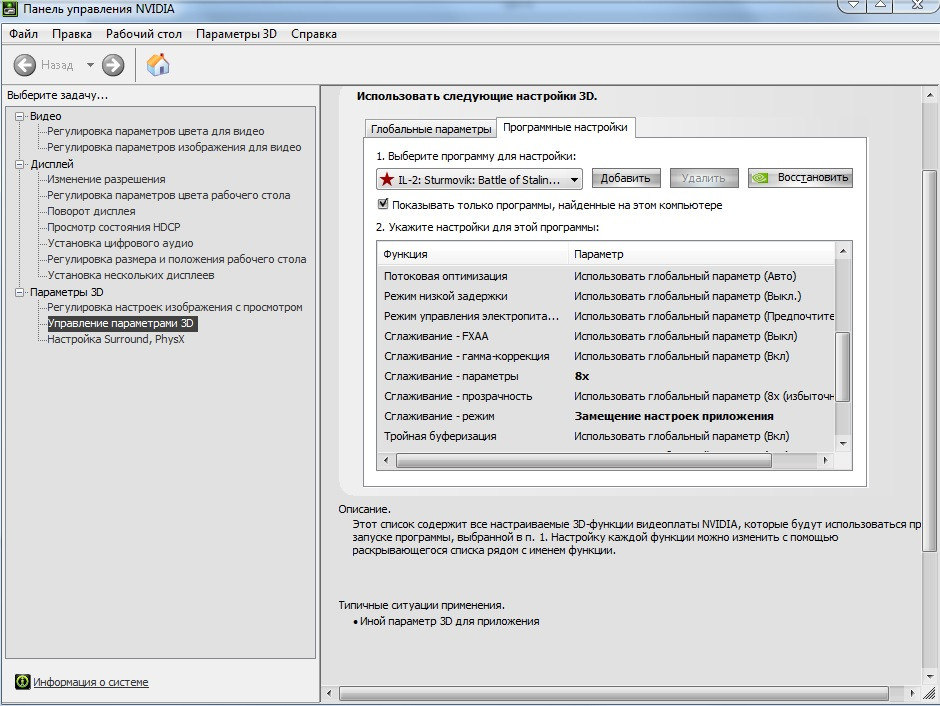Open the Параметры 3D menu
This screenshot has width=940, height=706.
click(x=236, y=34)
